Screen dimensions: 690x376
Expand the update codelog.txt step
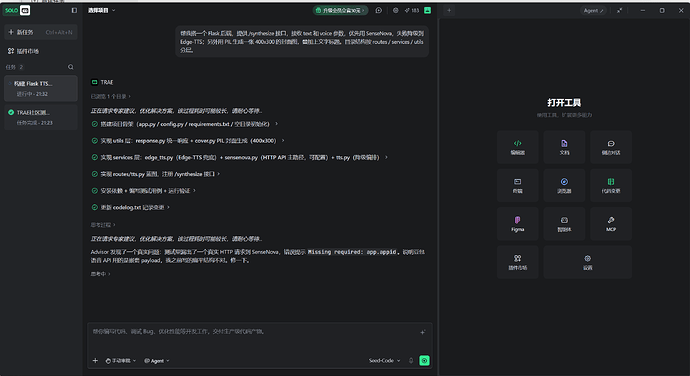click(130, 207)
